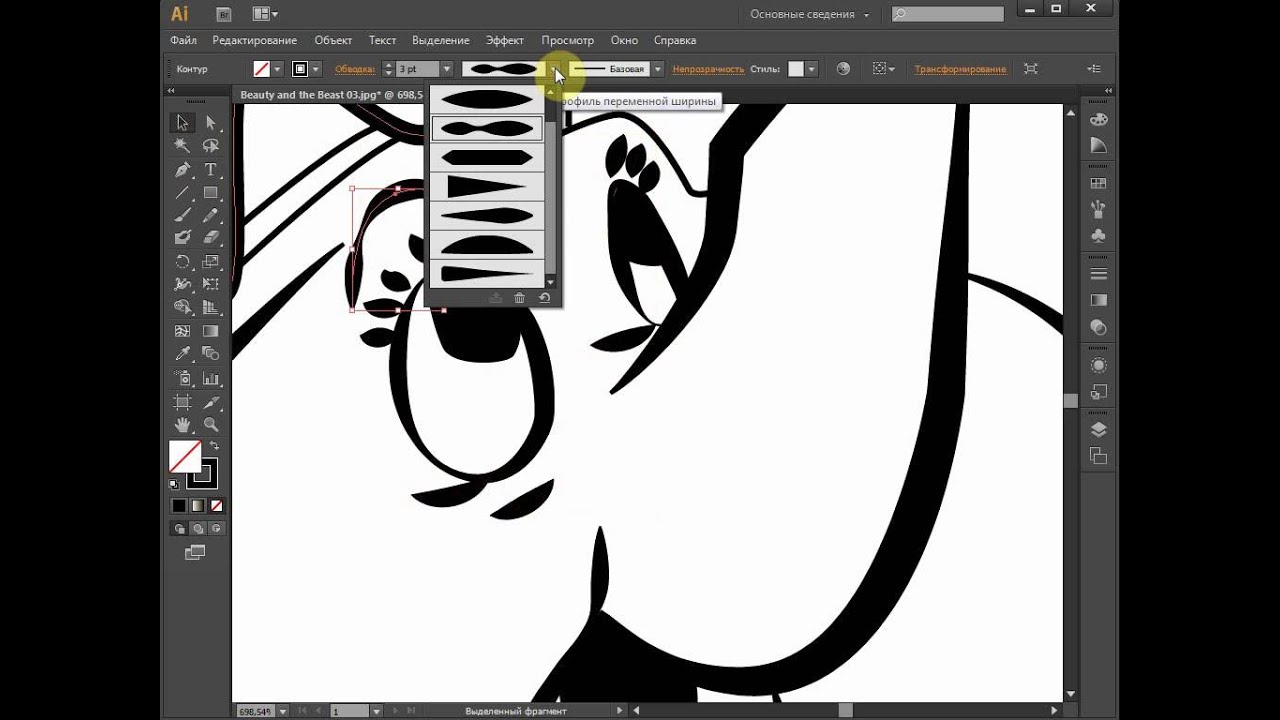The width and height of the screenshot is (1280, 720).
Task: Open the Справка menu
Action: 675,40
